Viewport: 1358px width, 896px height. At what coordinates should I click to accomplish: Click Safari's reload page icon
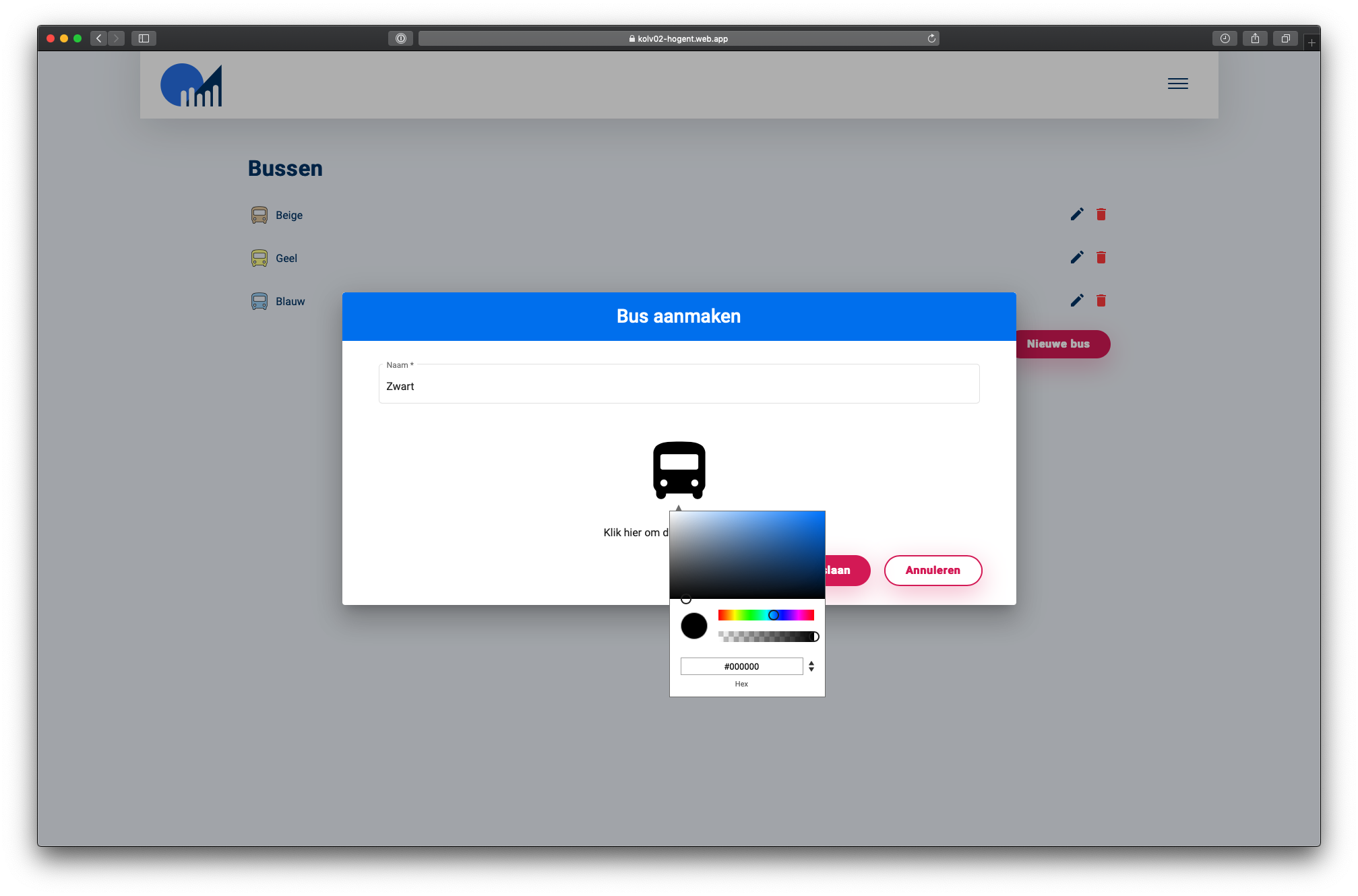[931, 38]
